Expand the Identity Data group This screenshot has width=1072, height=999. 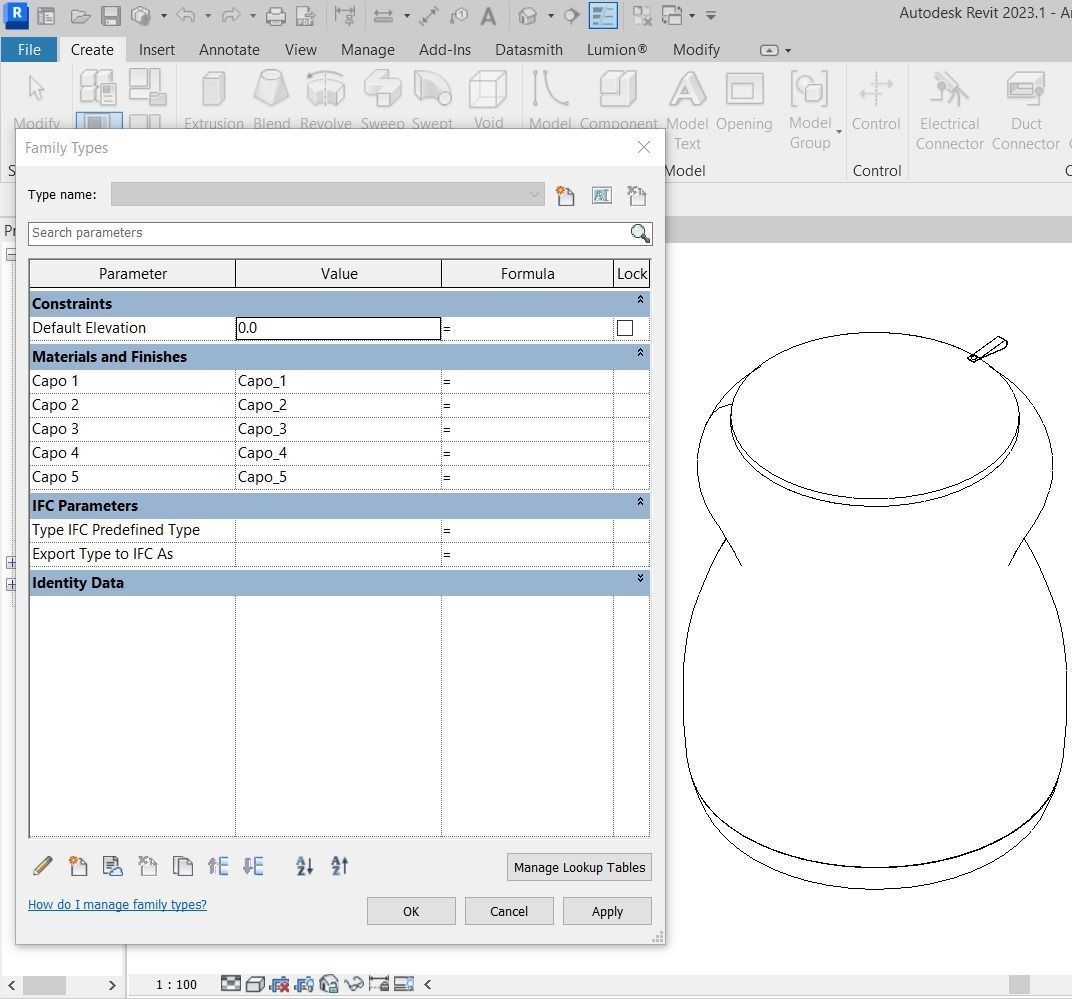[x=640, y=578]
